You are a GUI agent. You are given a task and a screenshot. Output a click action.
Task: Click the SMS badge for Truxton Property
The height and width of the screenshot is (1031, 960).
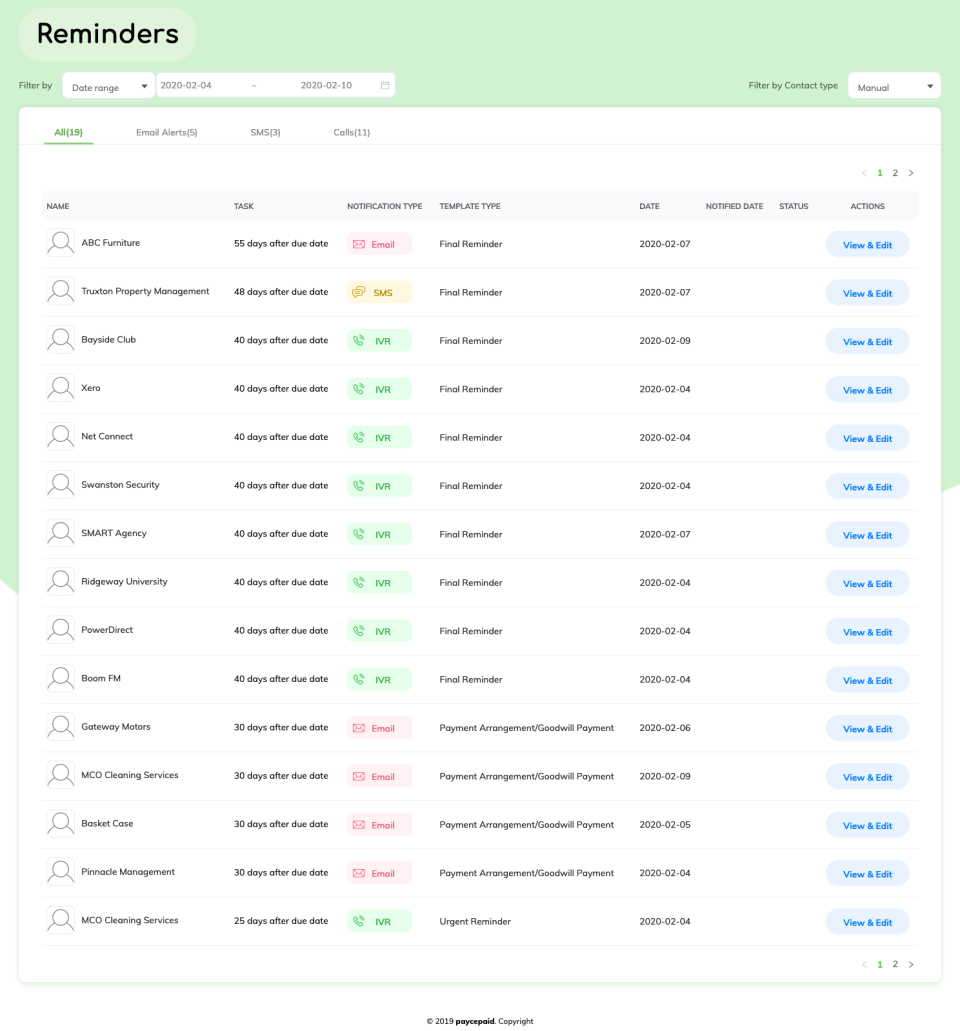379,293
